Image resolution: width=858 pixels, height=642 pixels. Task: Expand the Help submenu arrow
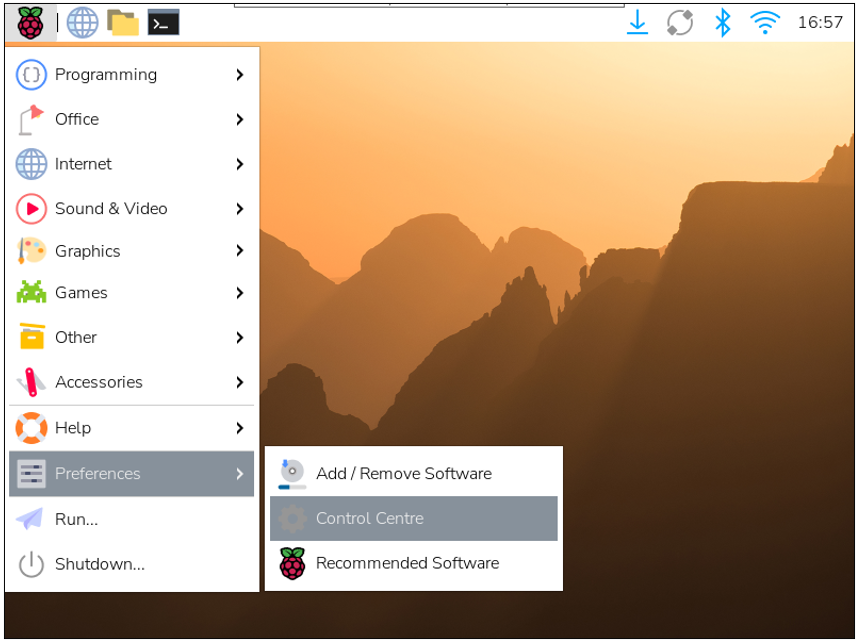(x=240, y=428)
